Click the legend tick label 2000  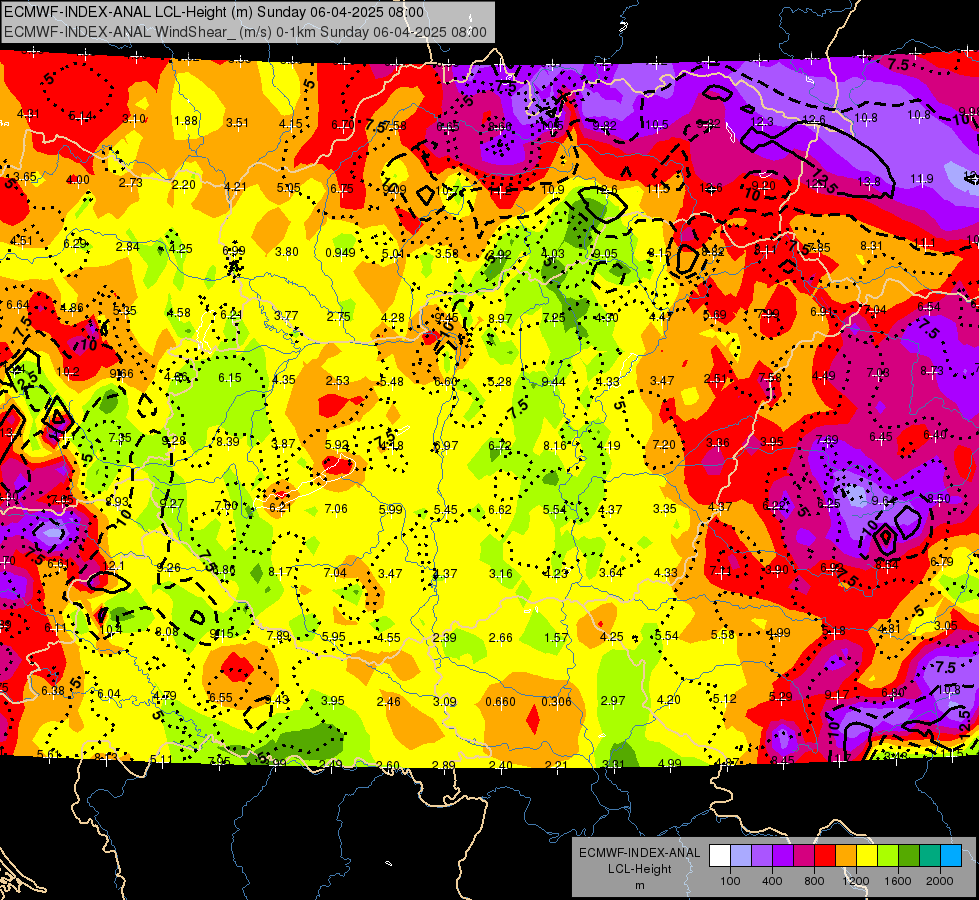[940, 881]
